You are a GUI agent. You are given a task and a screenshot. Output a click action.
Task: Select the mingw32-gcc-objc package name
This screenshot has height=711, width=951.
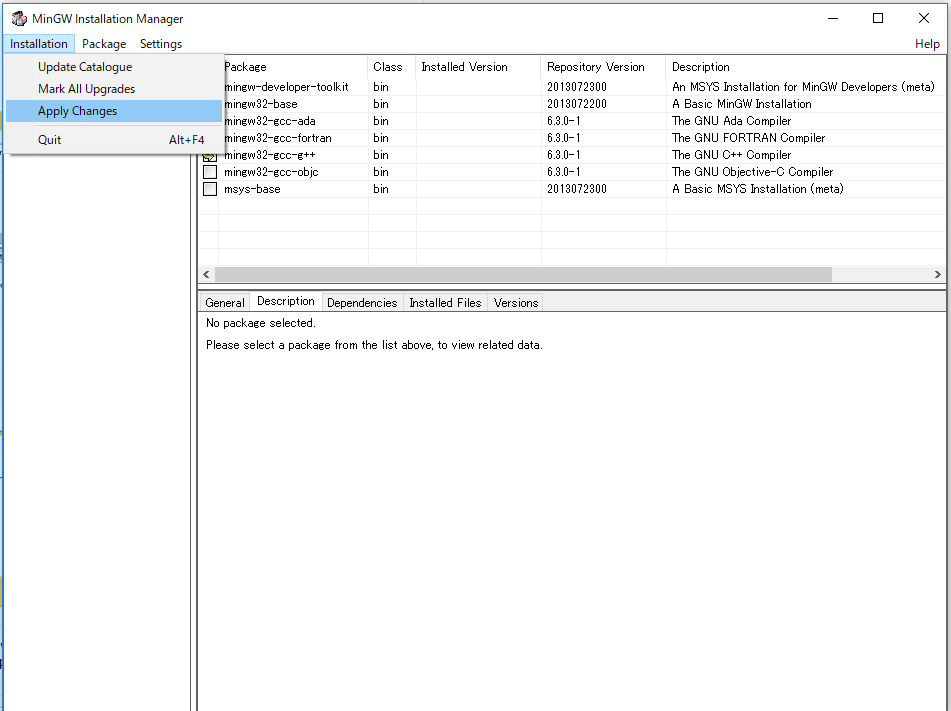271,172
